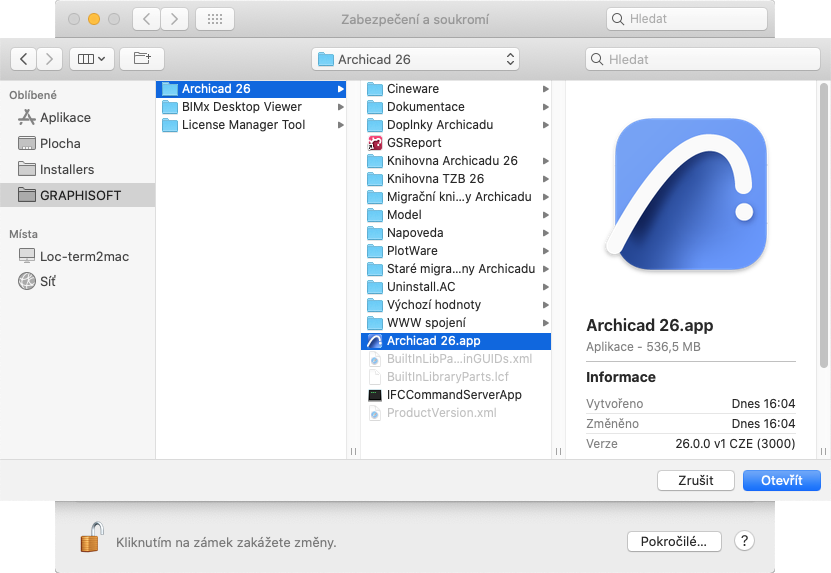Viewport: 831px width, 573px height.
Task: Click the dialog Hledat search field
Action: click(703, 59)
